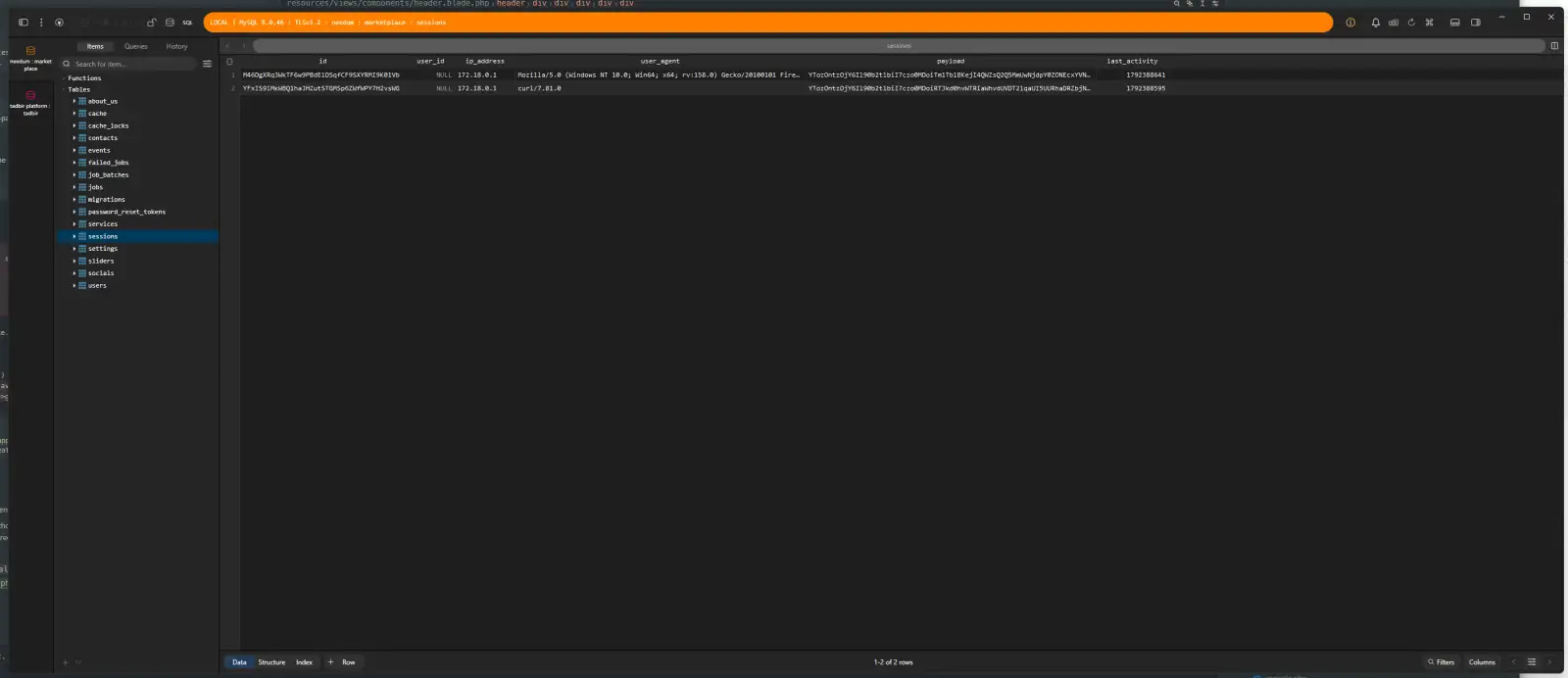This screenshot has width=1568, height=678.
Task: Reload the workspace with refresh icon
Action: (1411, 23)
